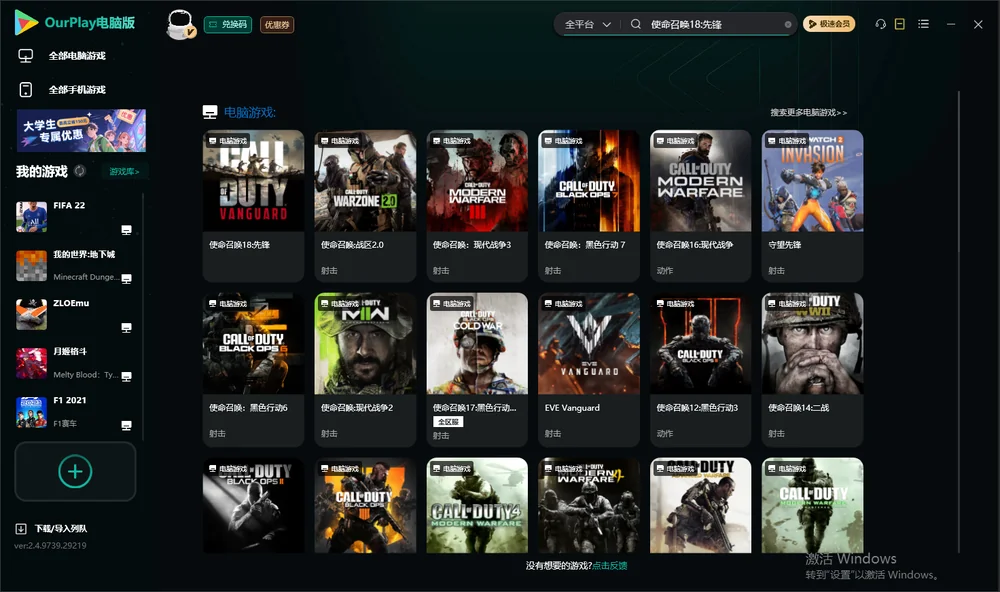
Task: Open the 使命召唤:战区2.0 game card
Action: [x=365, y=205]
